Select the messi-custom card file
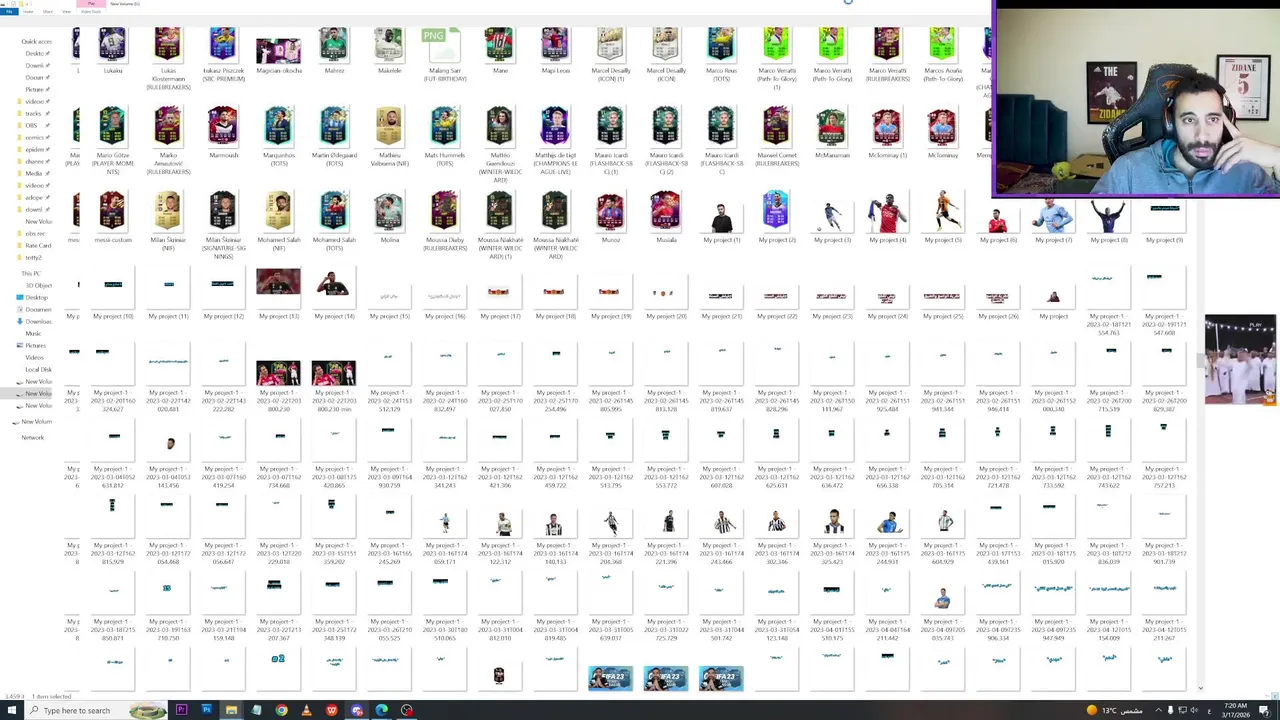1280x720 pixels. click(x=112, y=218)
